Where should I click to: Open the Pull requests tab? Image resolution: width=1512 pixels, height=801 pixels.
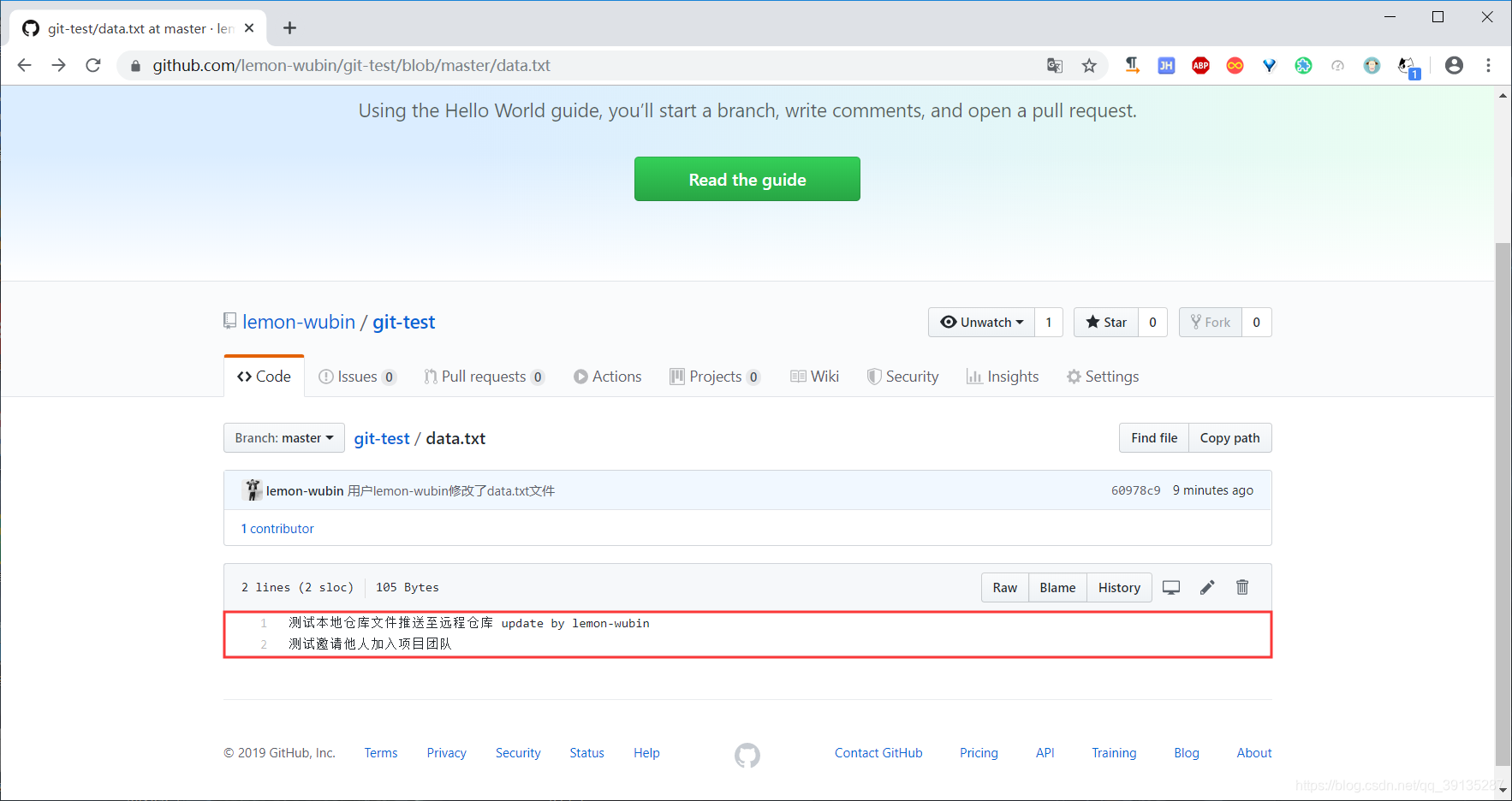pos(485,377)
